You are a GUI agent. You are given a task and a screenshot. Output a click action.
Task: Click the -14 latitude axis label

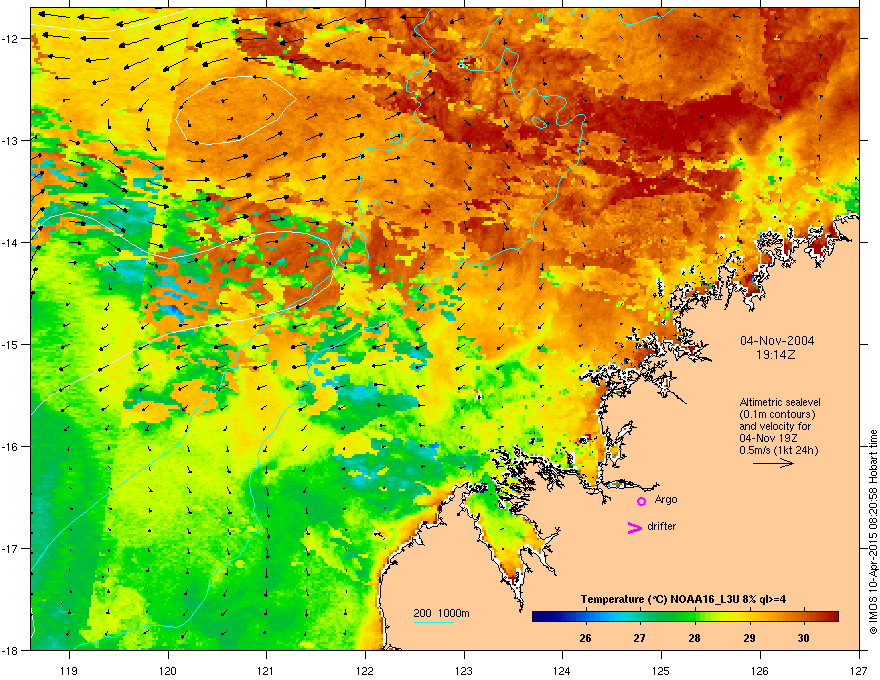(11, 242)
